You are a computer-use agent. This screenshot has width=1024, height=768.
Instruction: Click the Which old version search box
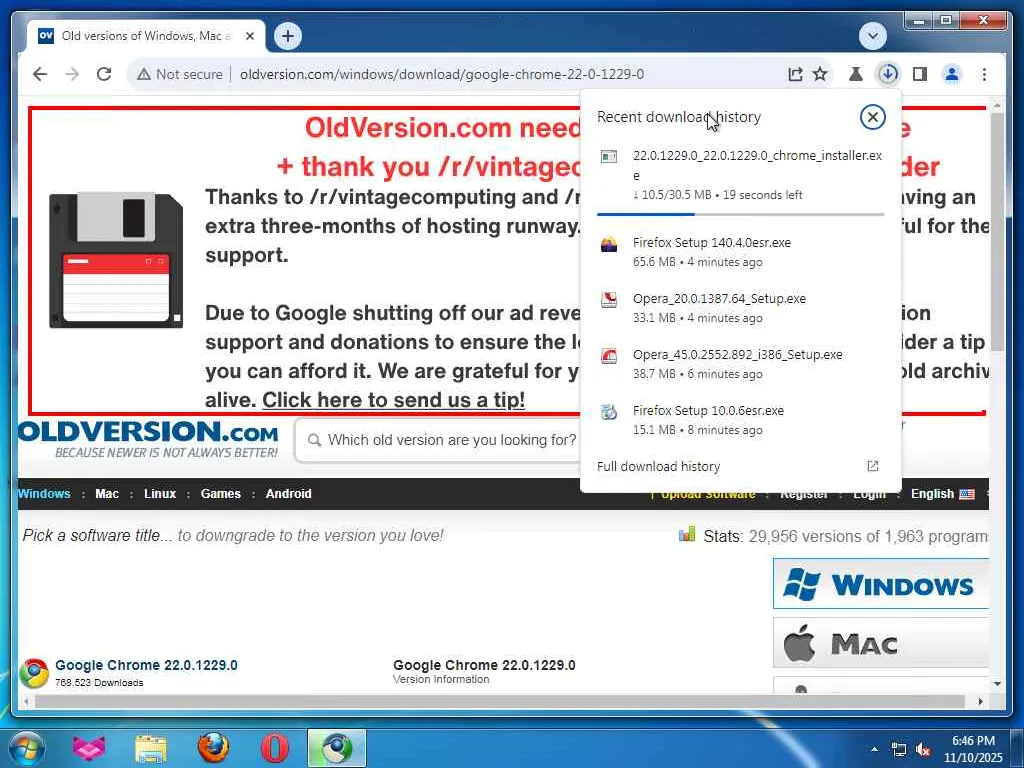pyautogui.click(x=439, y=440)
